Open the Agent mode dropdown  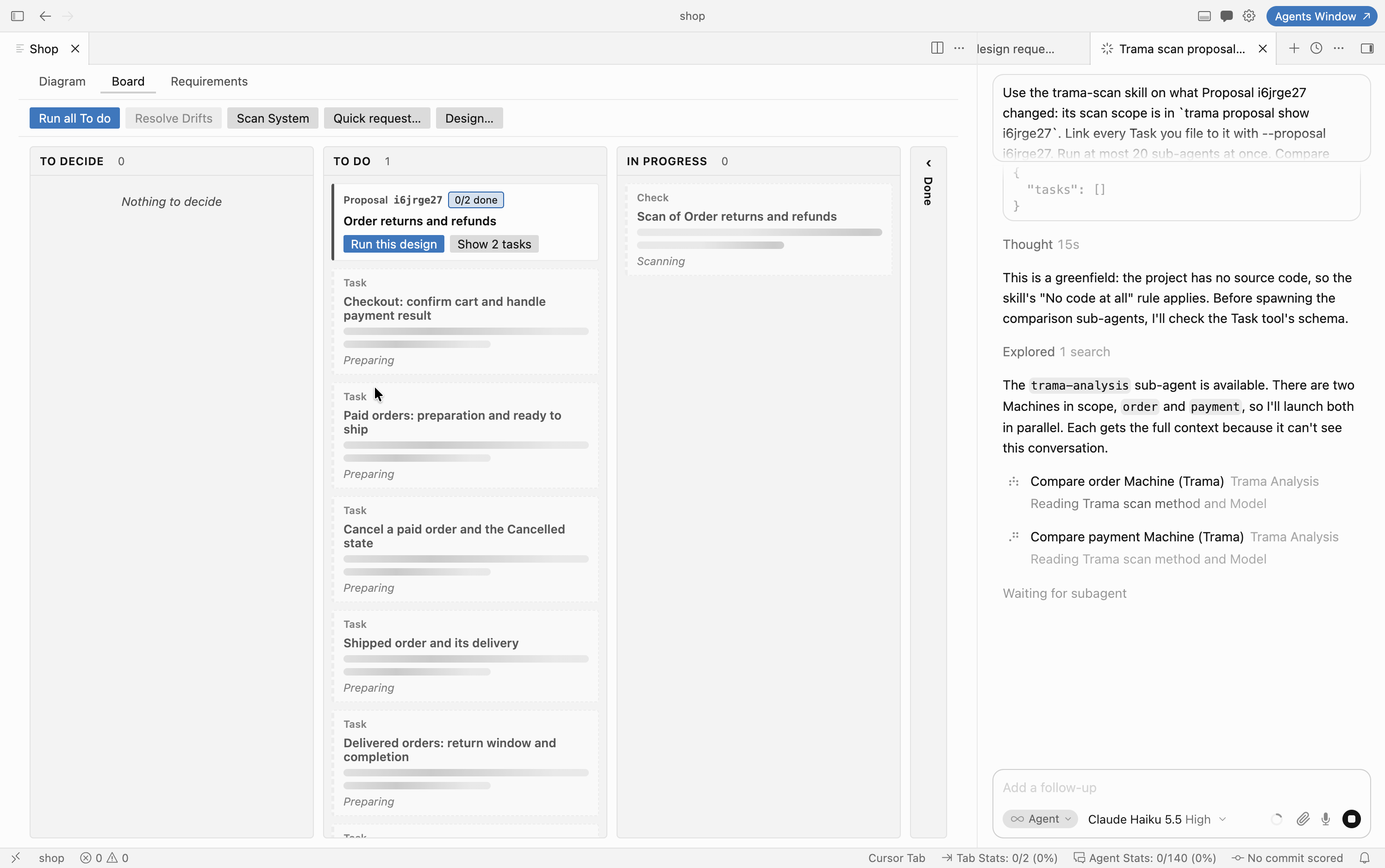point(1040,819)
